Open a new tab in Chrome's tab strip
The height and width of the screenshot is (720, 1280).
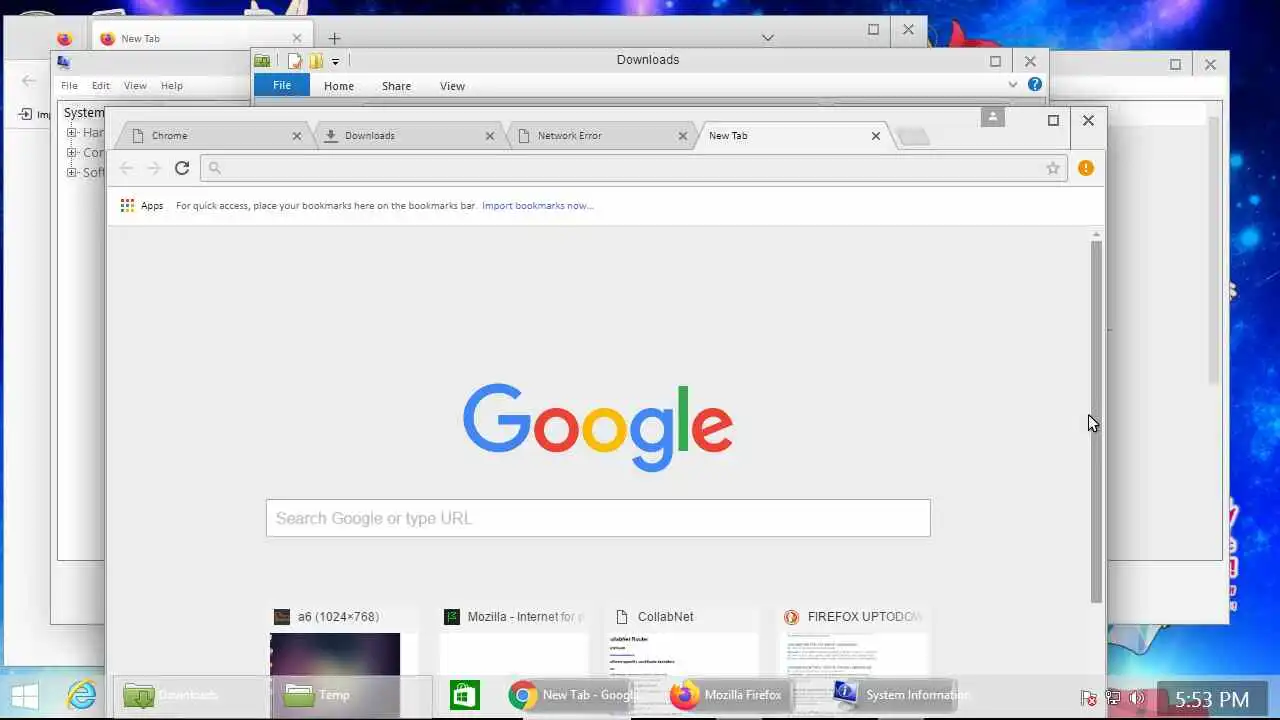[913, 137]
